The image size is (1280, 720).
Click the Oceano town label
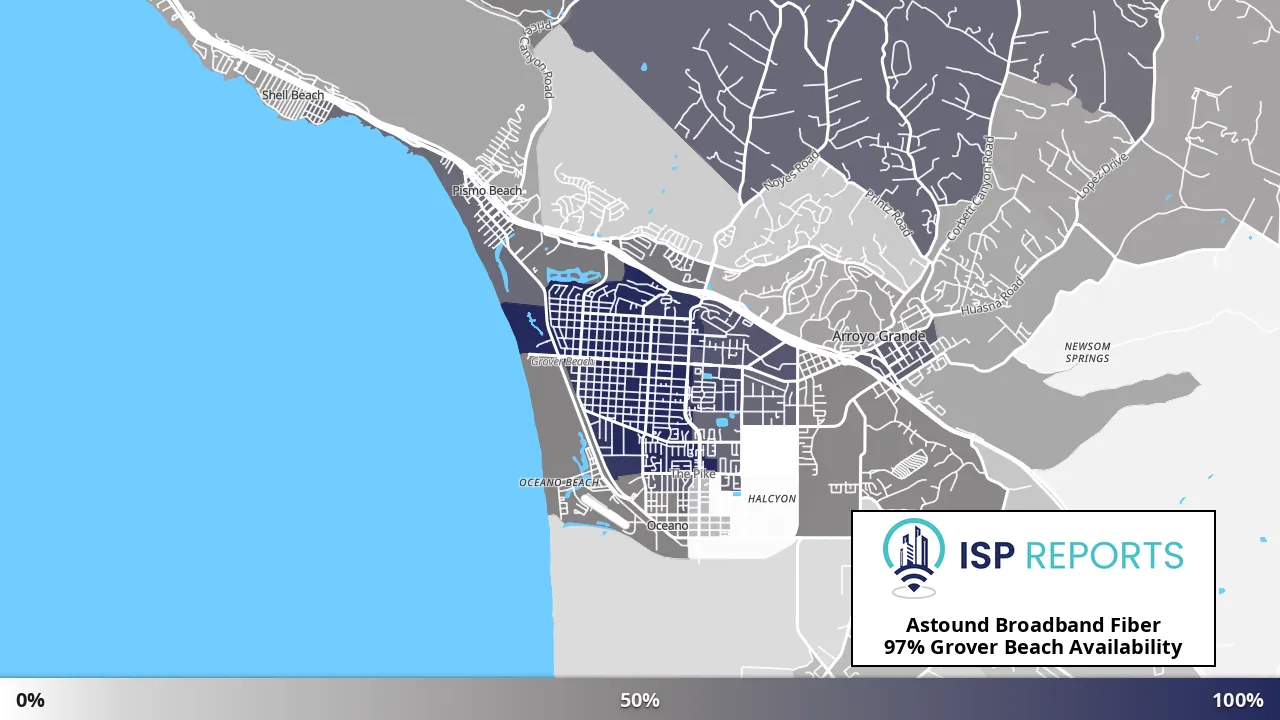667,526
